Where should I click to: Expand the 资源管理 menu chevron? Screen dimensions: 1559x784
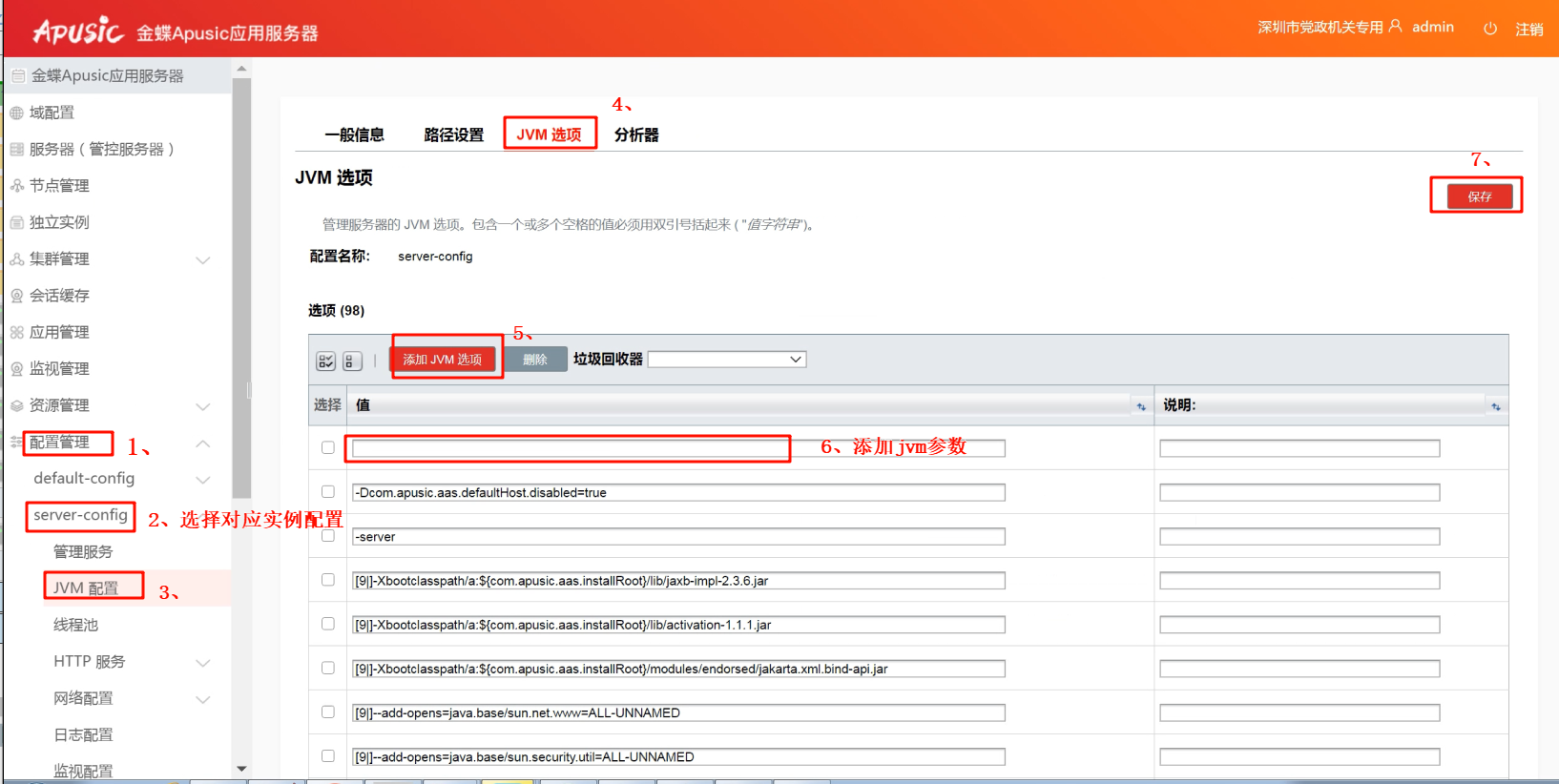202,406
